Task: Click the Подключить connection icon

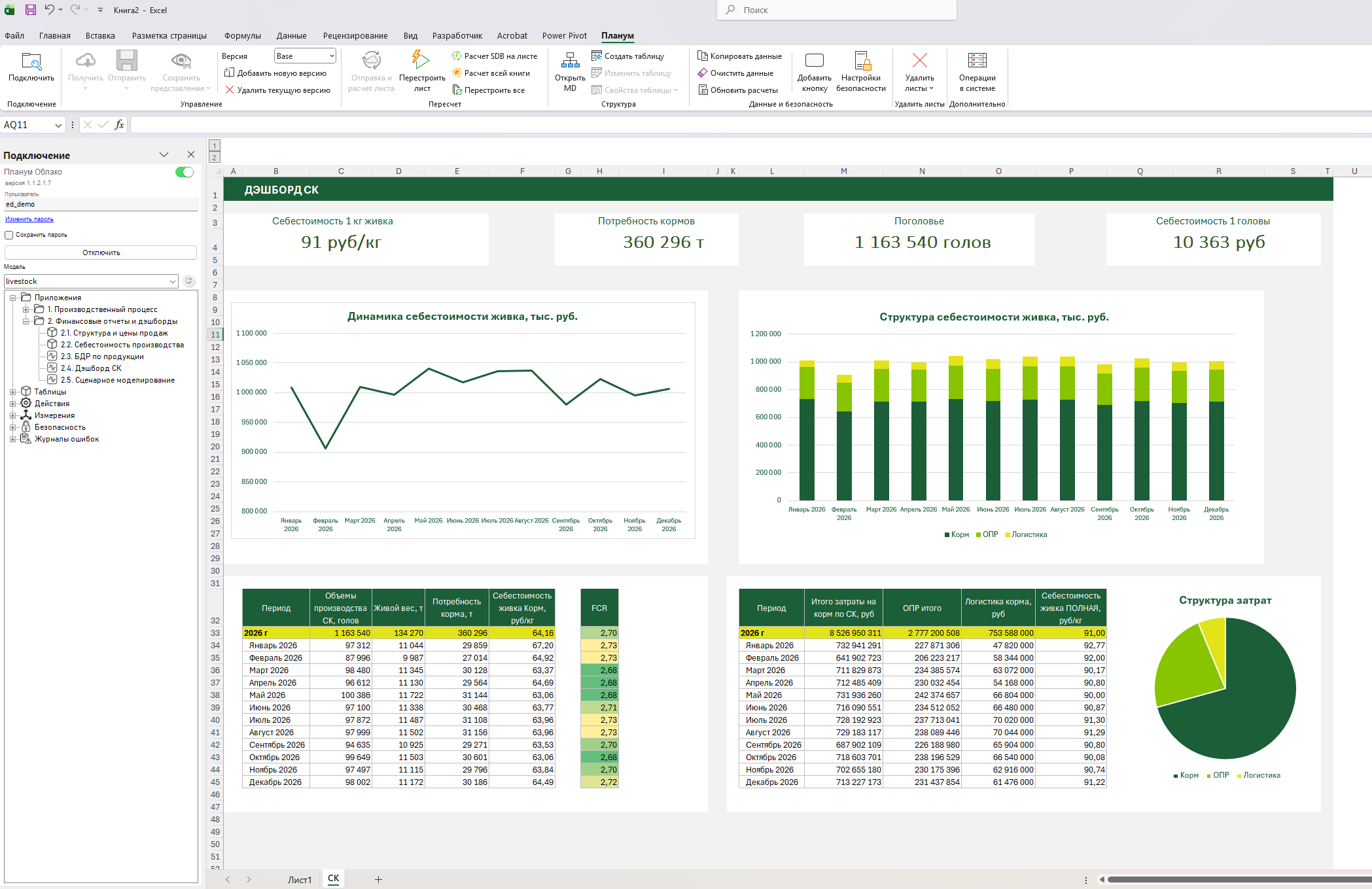Action: pyautogui.click(x=31, y=62)
